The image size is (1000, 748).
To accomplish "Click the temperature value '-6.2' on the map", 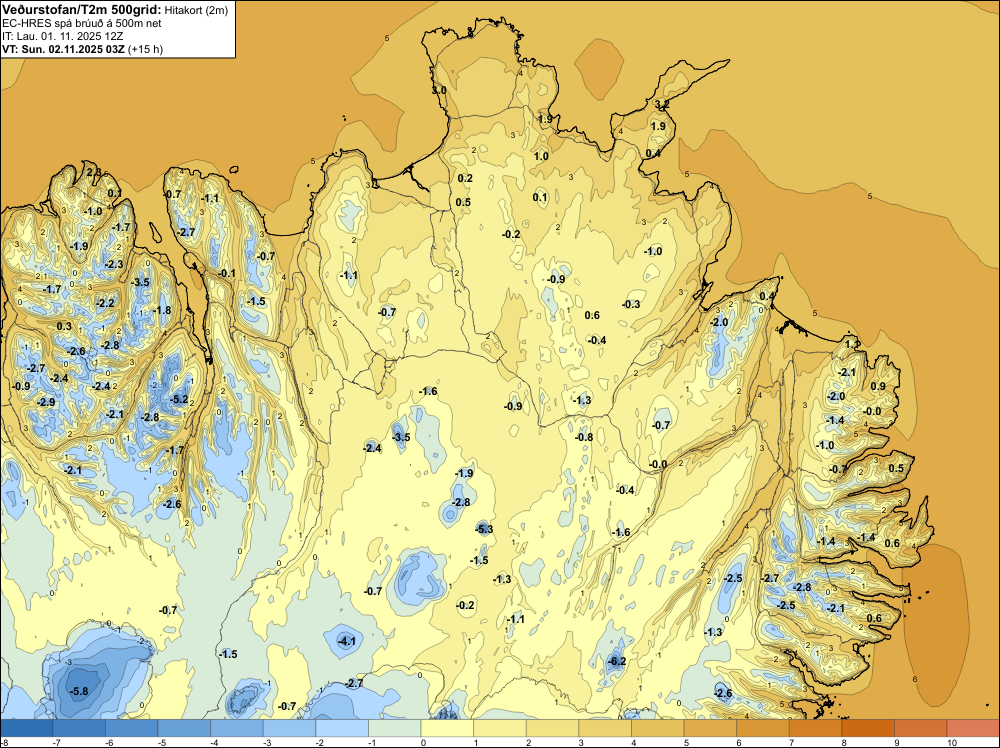I will (617, 661).
